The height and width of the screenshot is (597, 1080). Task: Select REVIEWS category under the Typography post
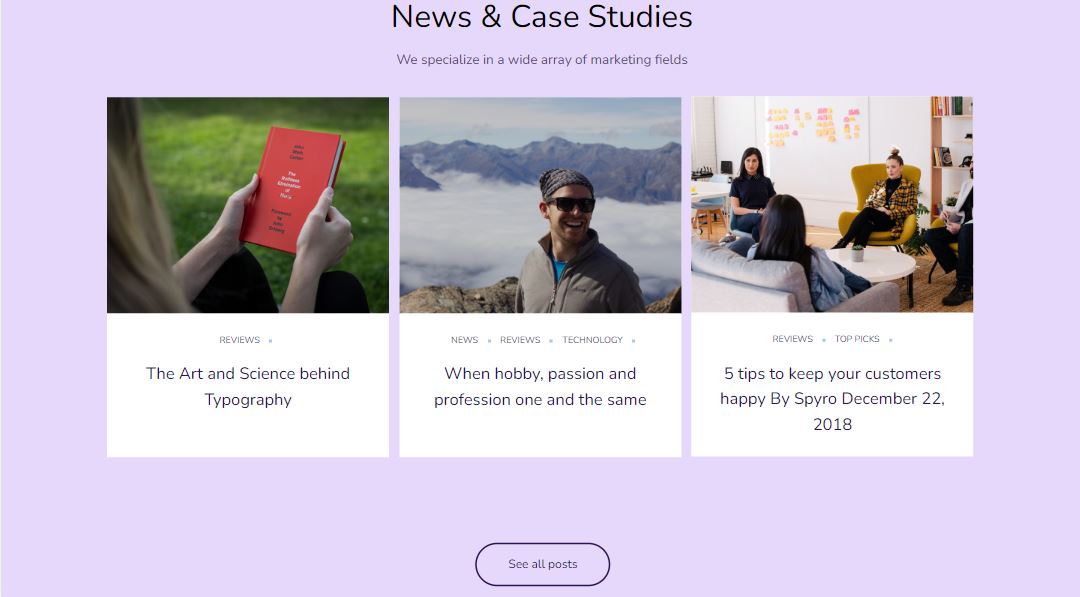click(x=240, y=340)
